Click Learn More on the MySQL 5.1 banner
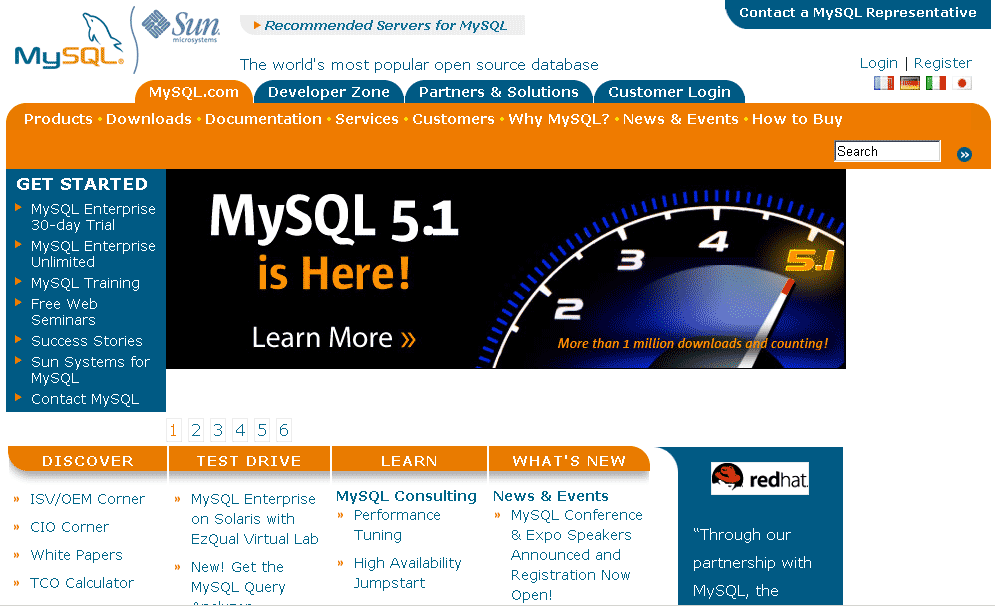Viewport: 995px width, 606px height. click(334, 338)
